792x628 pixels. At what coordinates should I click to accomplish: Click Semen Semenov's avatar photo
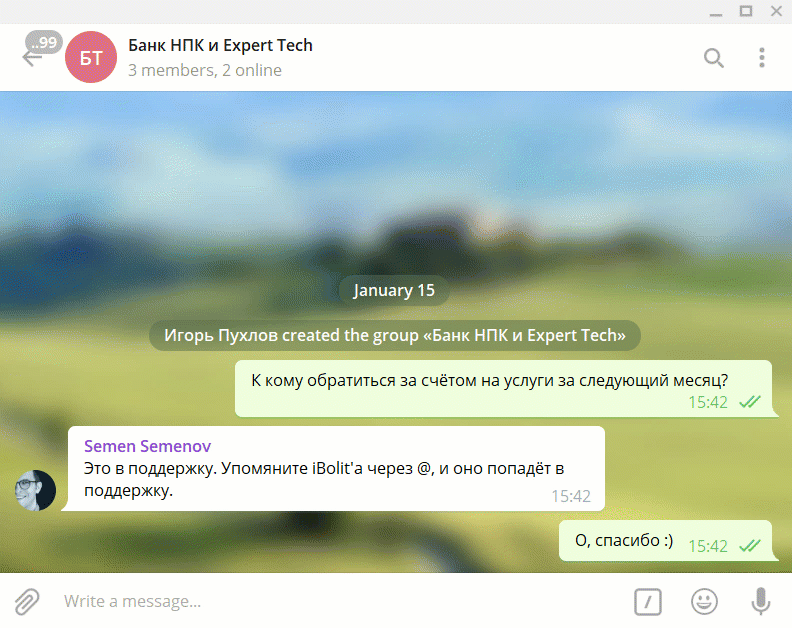tap(35, 490)
